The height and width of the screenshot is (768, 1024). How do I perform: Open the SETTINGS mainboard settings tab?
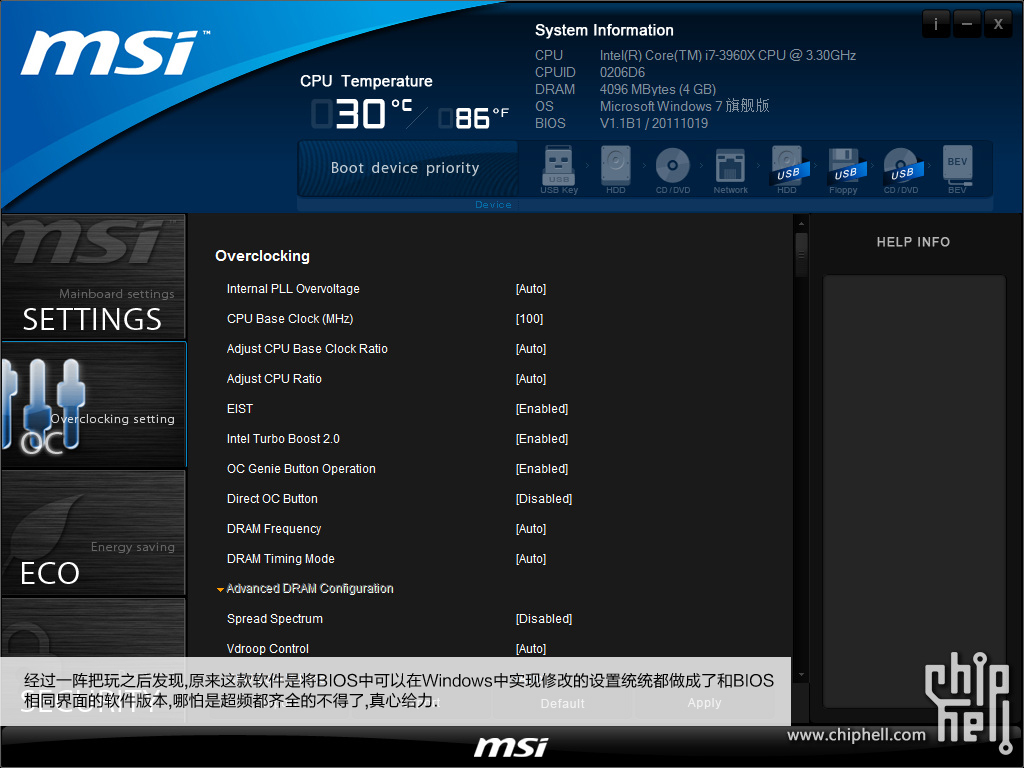pos(93,276)
